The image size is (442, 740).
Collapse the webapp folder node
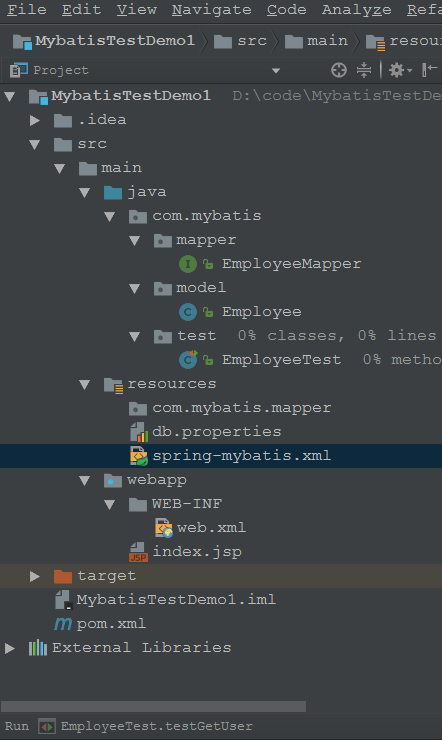tap(85, 481)
